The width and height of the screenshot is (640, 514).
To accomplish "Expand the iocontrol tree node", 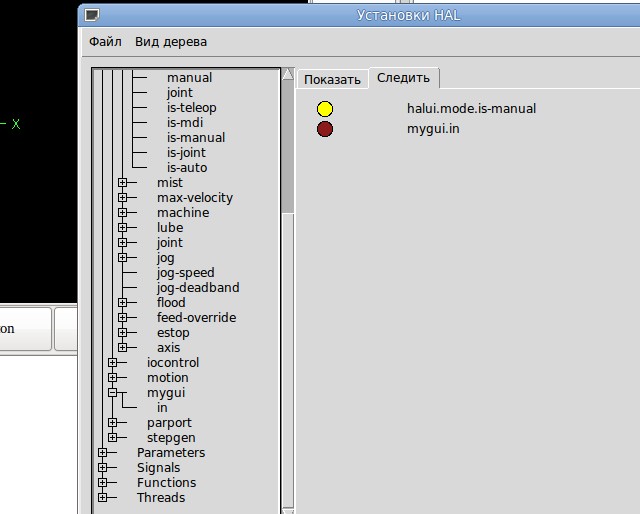I will point(113,363).
